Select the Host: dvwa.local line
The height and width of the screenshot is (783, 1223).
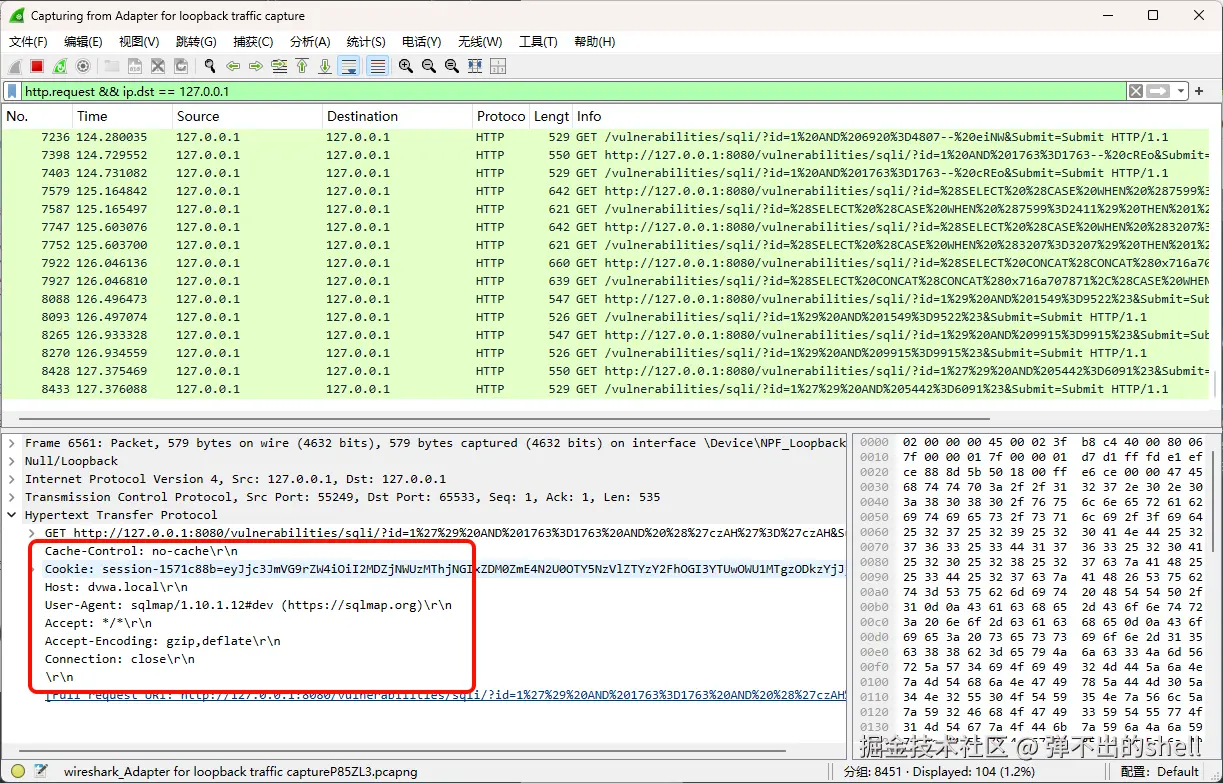pyautogui.click(x=116, y=587)
